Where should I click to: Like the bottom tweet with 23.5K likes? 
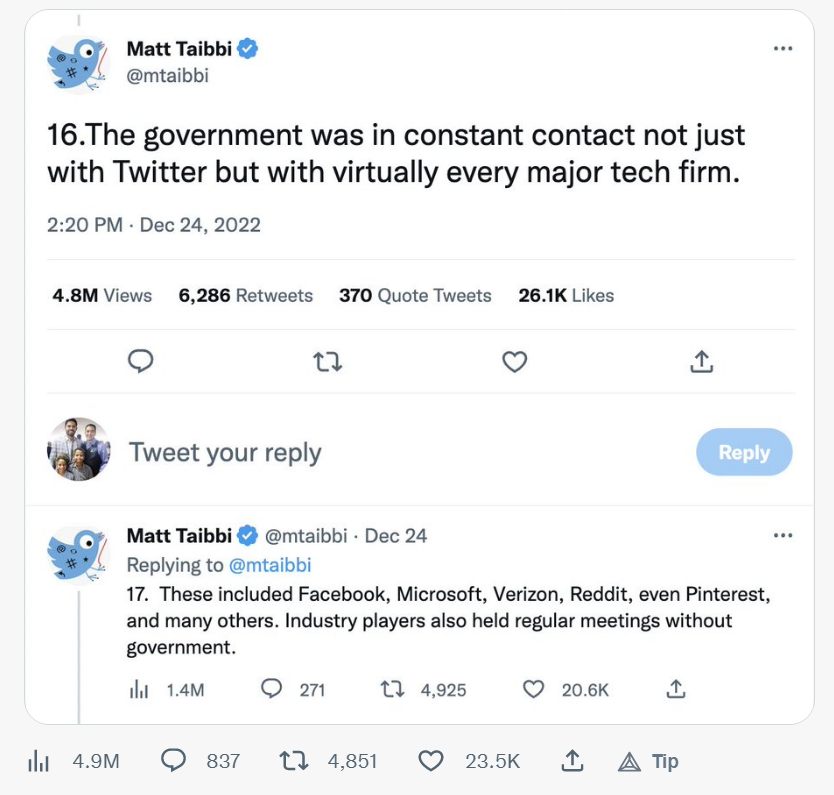click(431, 761)
